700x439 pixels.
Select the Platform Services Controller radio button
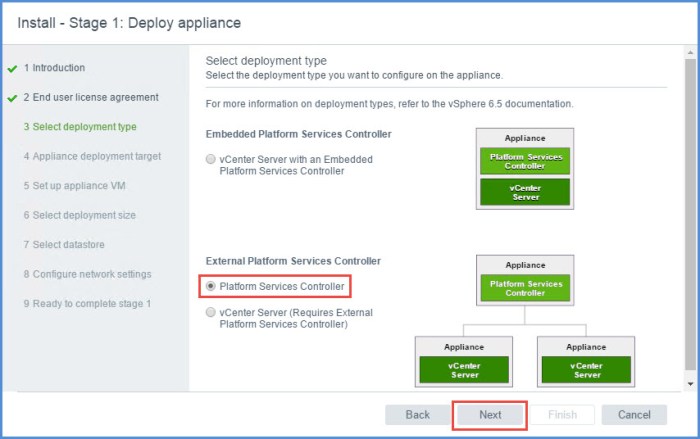(211, 286)
